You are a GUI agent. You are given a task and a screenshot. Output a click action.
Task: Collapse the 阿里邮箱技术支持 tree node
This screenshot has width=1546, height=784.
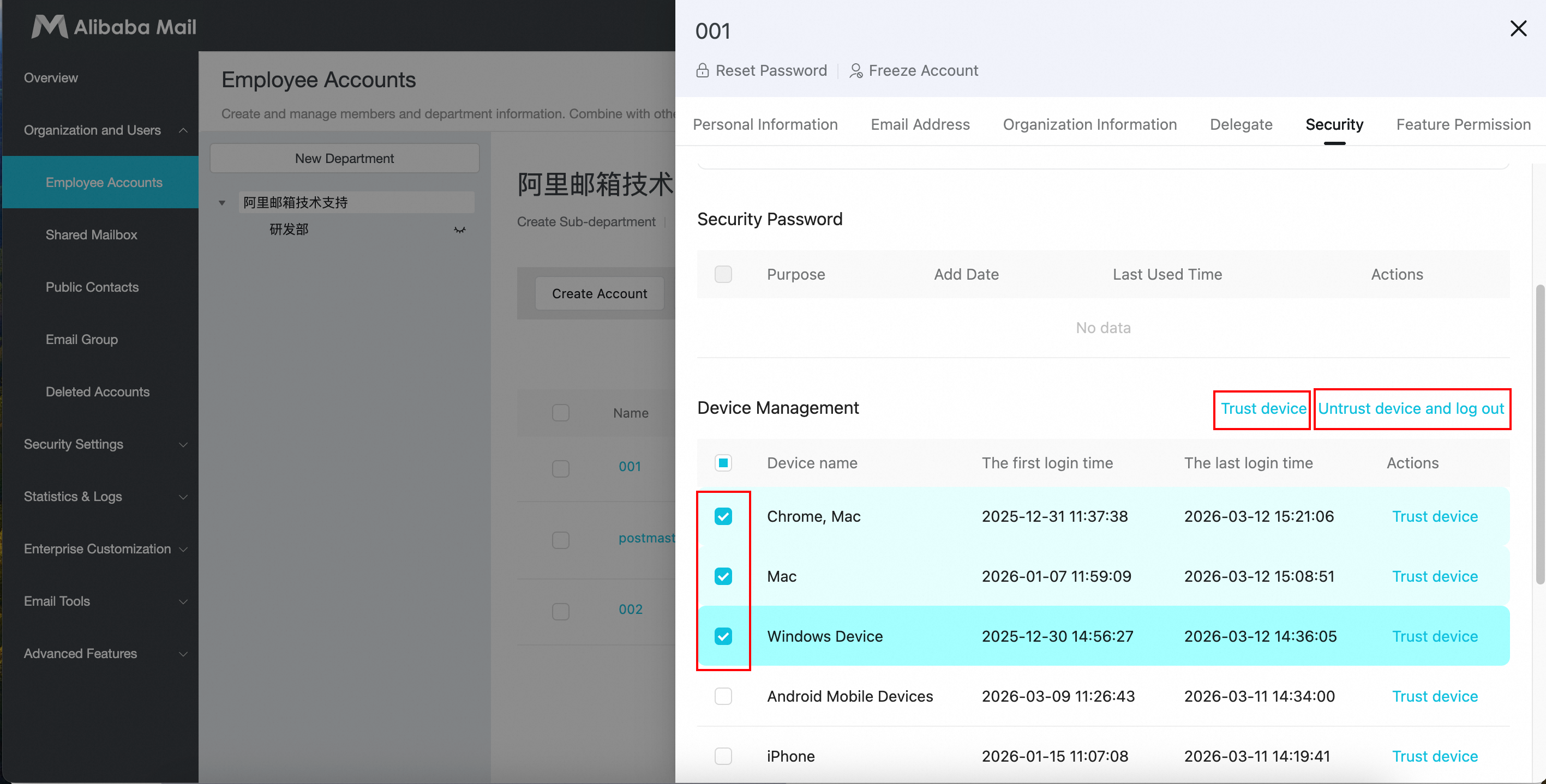[222, 203]
